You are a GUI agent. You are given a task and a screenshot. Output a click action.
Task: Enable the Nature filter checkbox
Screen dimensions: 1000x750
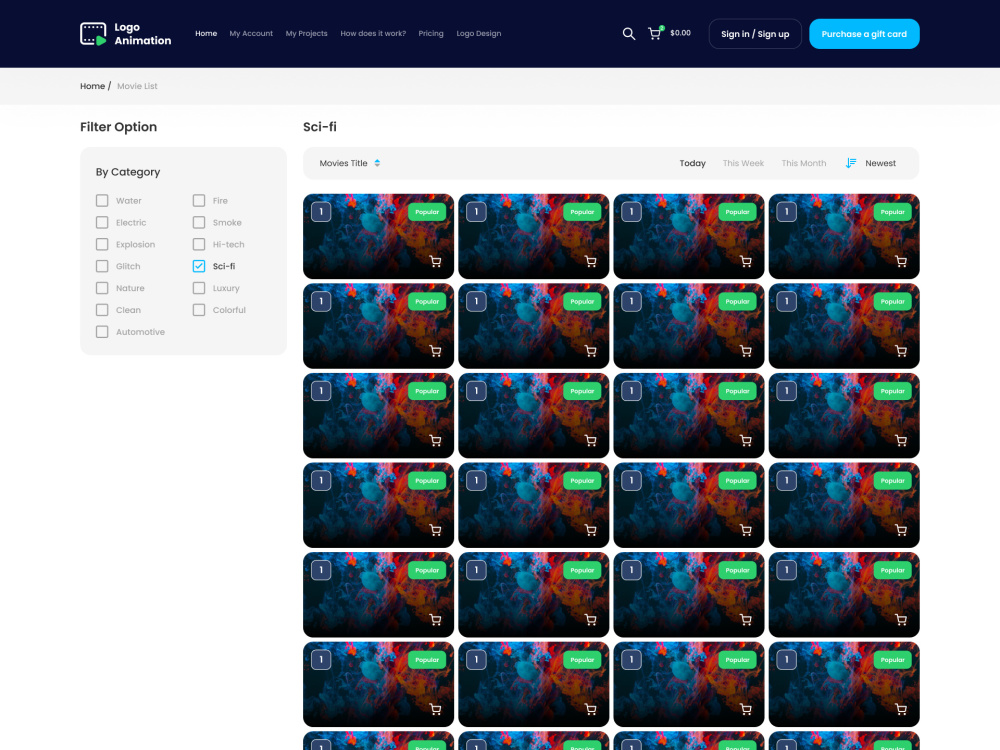point(102,288)
